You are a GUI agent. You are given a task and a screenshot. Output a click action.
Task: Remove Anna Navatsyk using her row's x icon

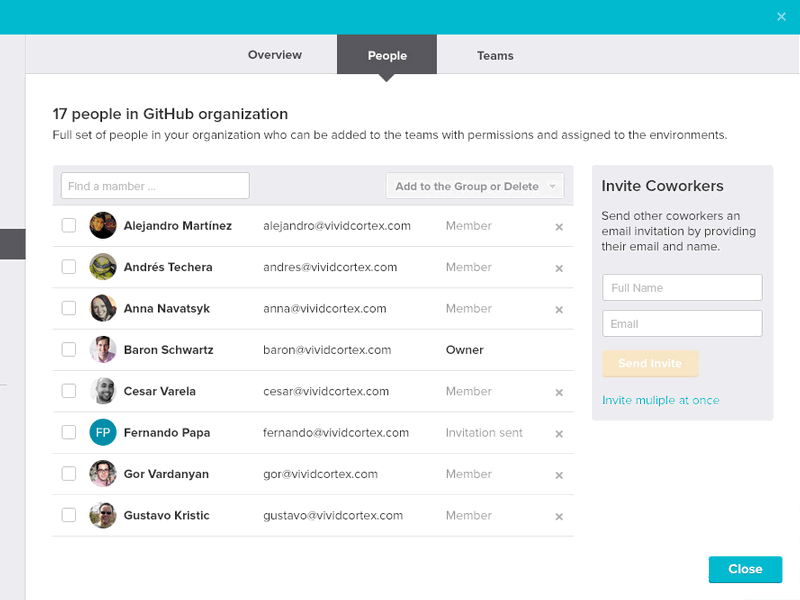pos(559,309)
